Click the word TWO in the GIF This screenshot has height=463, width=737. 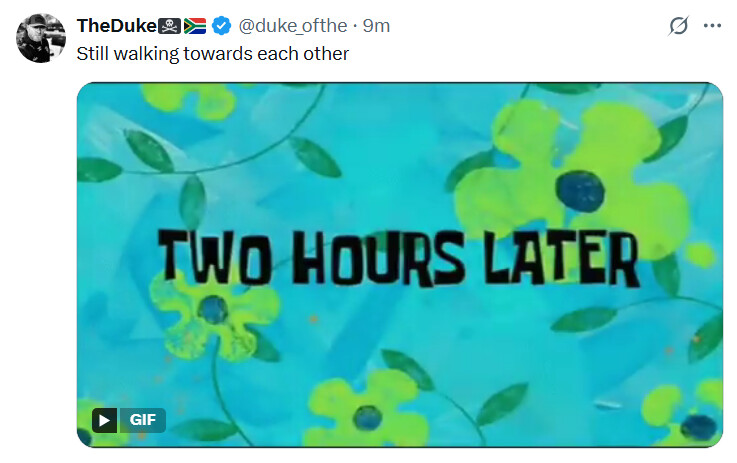pos(215,257)
